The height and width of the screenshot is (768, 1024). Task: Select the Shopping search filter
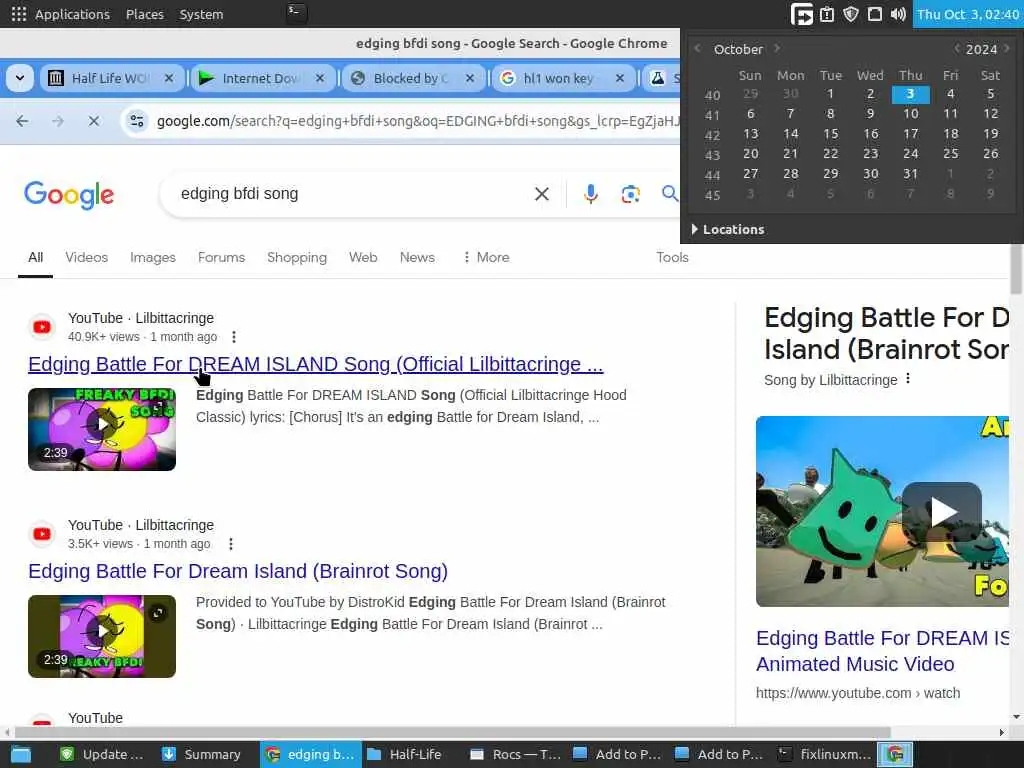pos(296,257)
